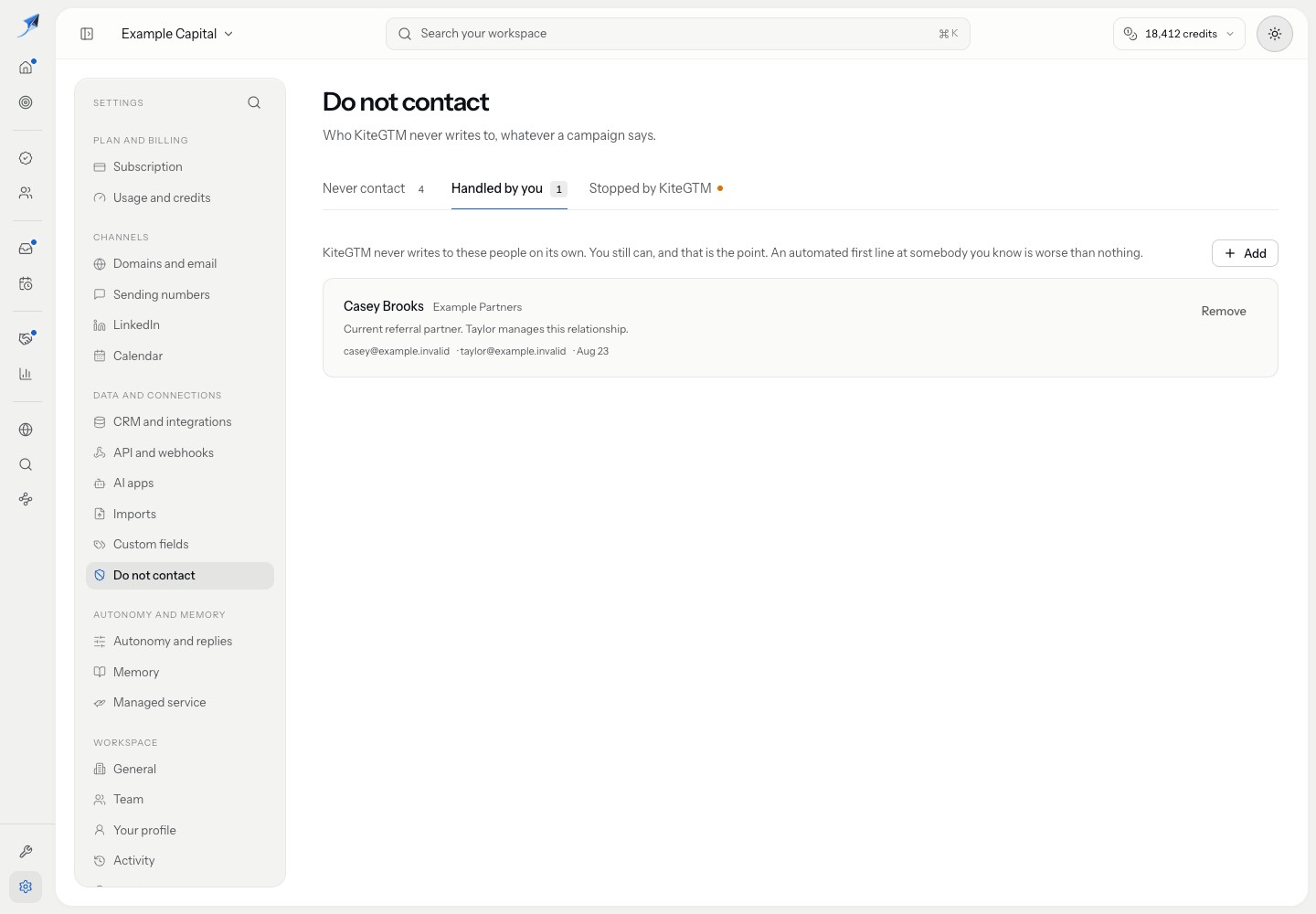Viewport: 1316px width, 914px height.
Task: Open the Stopped by KiteGTM tab
Action: coord(656,188)
